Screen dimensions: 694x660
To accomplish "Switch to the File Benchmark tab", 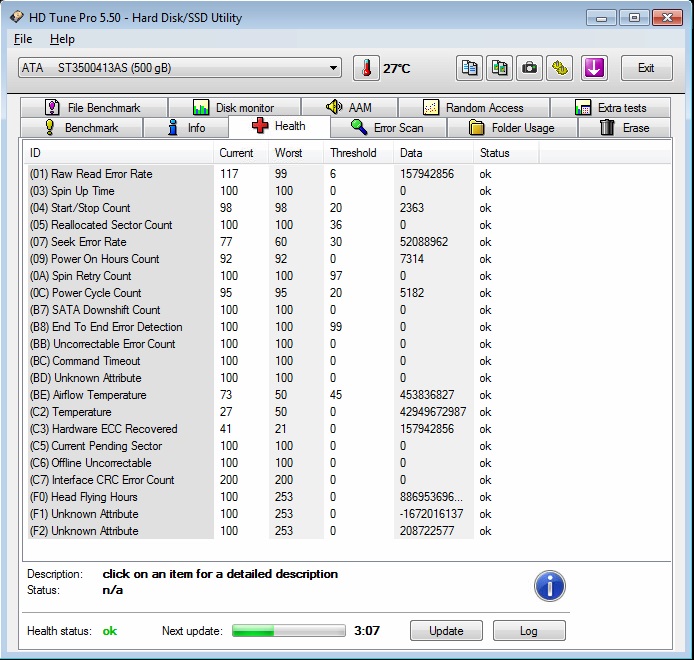I will coord(94,108).
